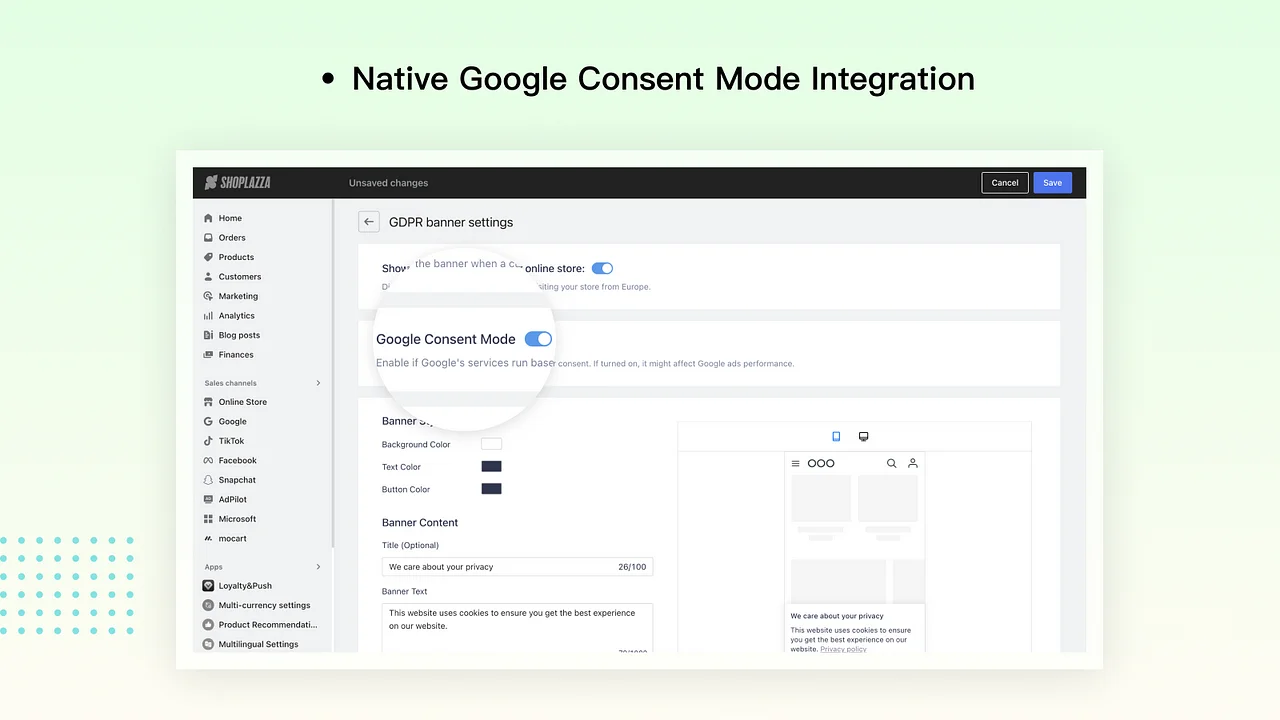Open the Marketing section
The width and height of the screenshot is (1280, 720).
(238, 296)
